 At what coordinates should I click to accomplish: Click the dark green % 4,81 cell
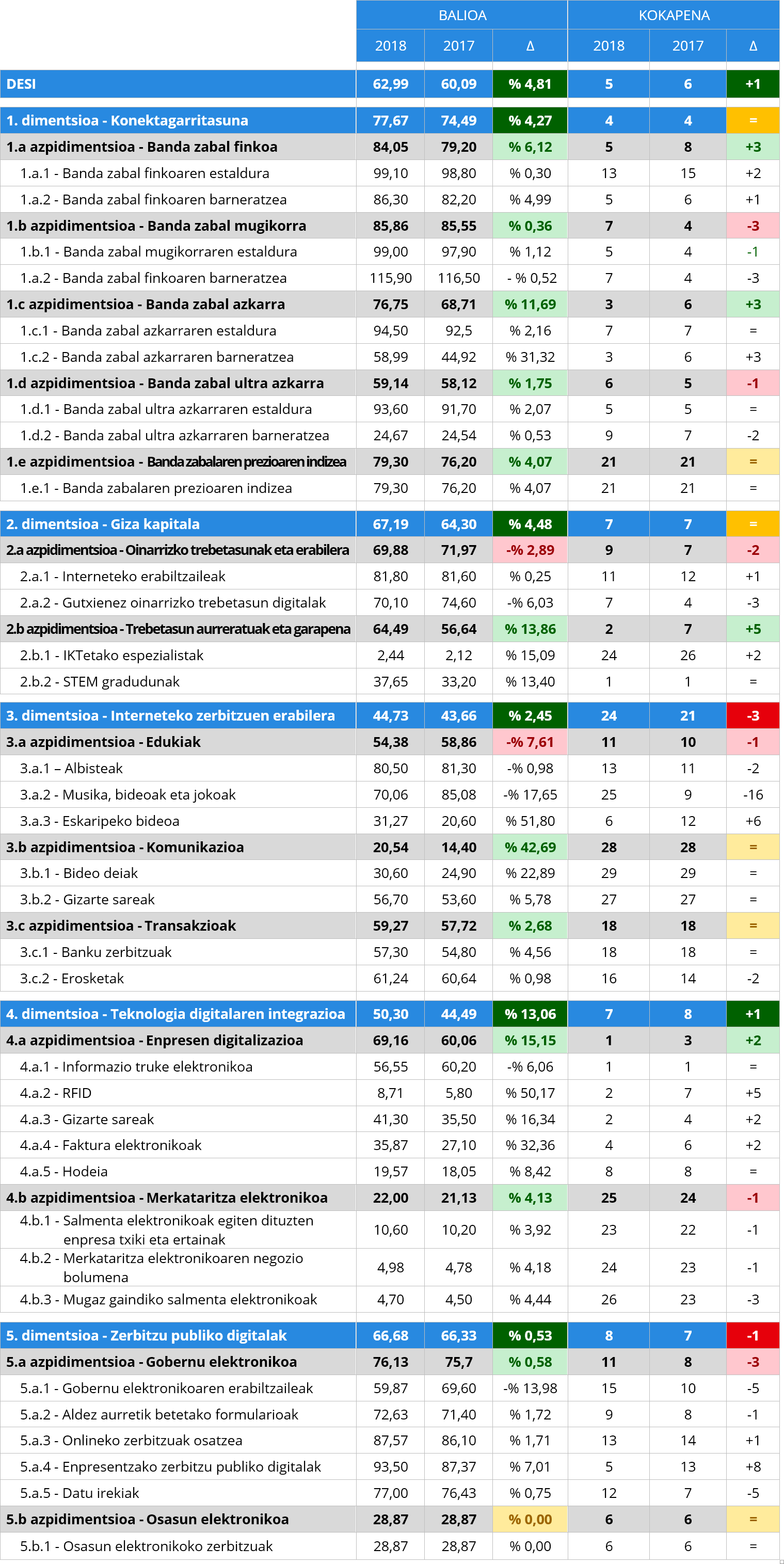530,84
